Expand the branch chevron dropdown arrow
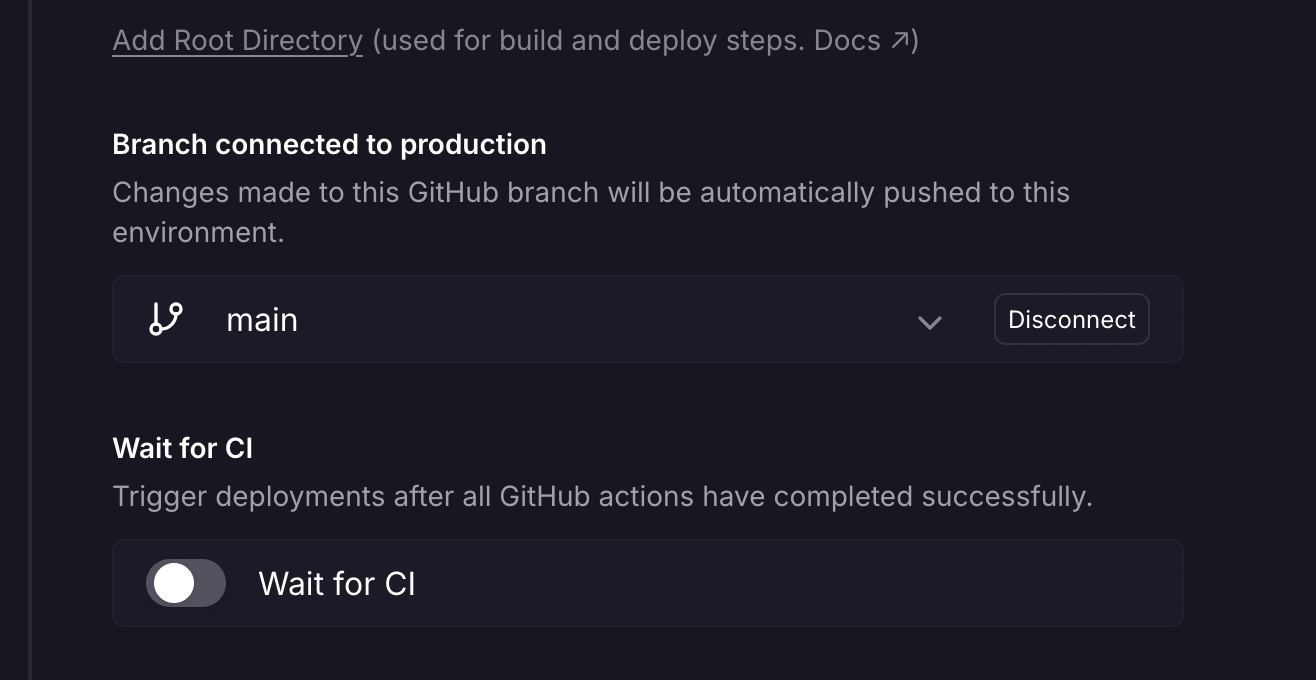 pos(930,322)
